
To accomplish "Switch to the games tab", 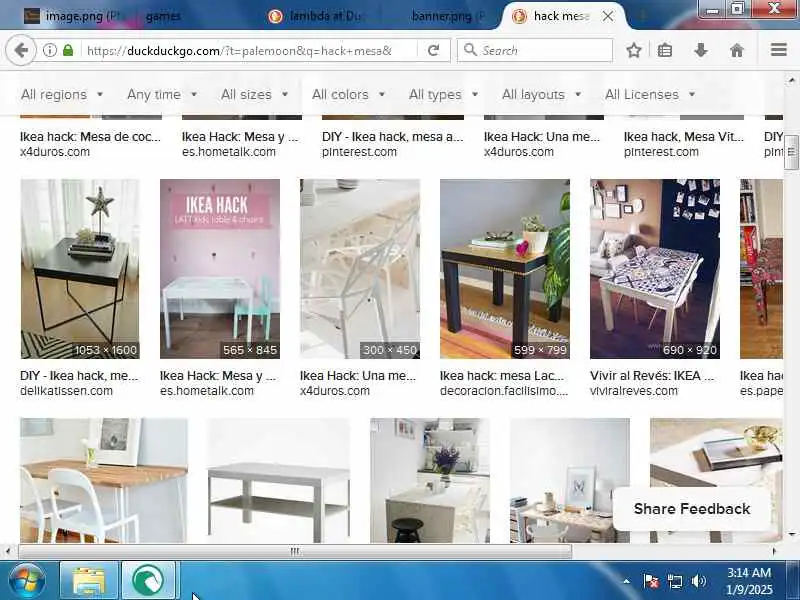I will click(163, 16).
